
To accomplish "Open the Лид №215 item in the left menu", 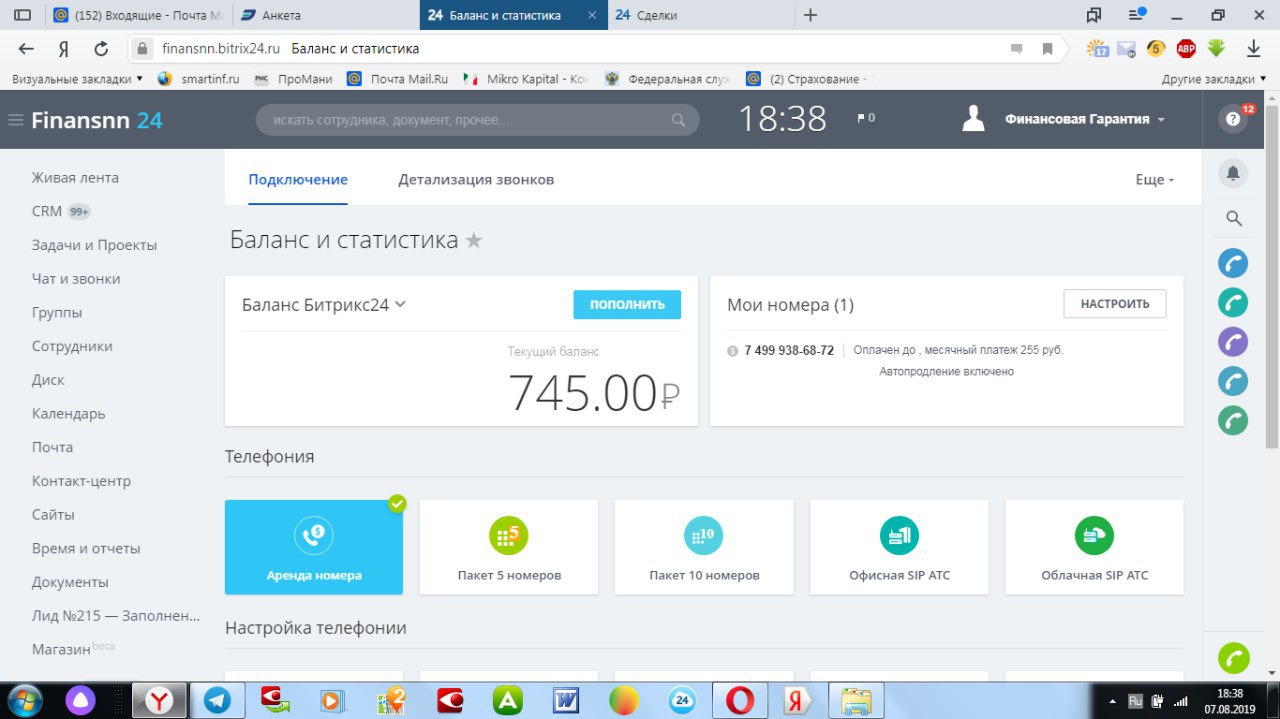I will [115, 616].
